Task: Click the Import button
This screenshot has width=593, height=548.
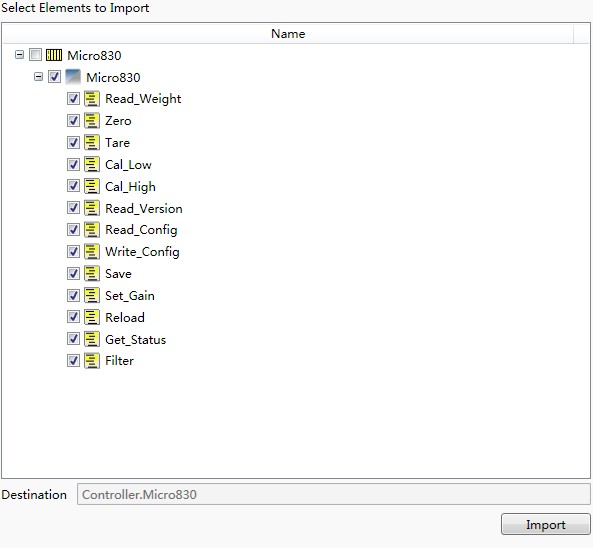Action: tap(545, 524)
